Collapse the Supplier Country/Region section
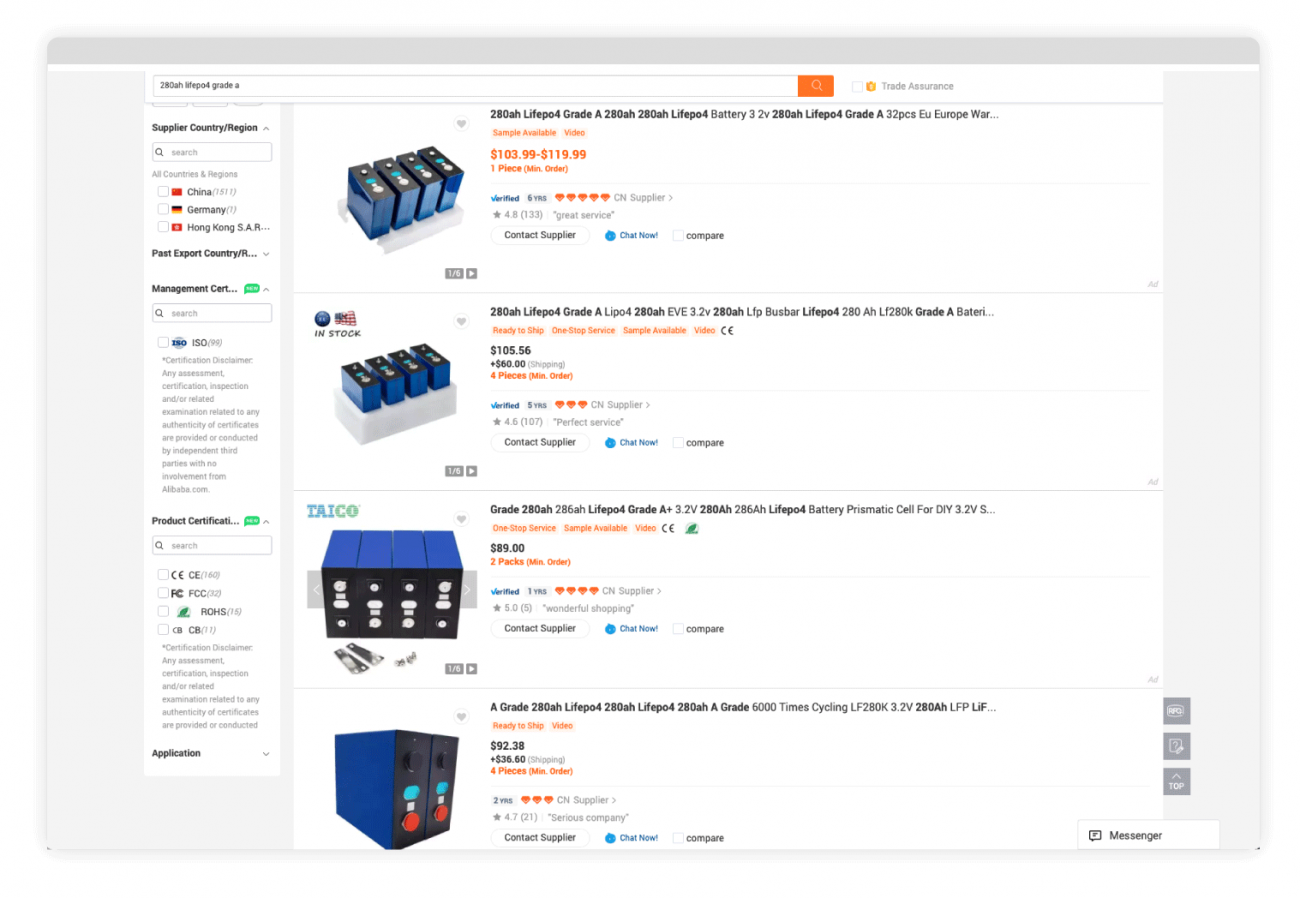Viewport: 1300px width, 898px height. coord(266,128)
